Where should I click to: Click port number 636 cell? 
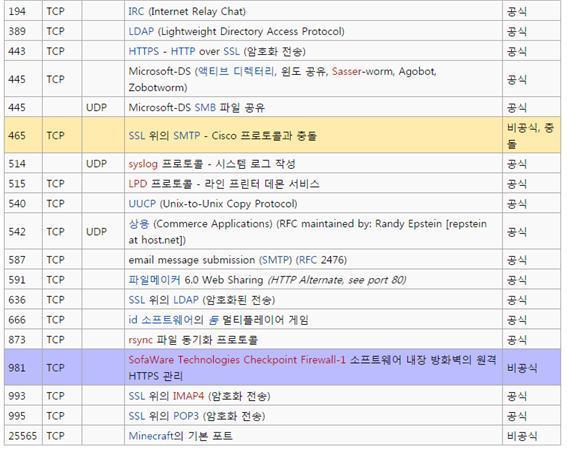[24, 300]
